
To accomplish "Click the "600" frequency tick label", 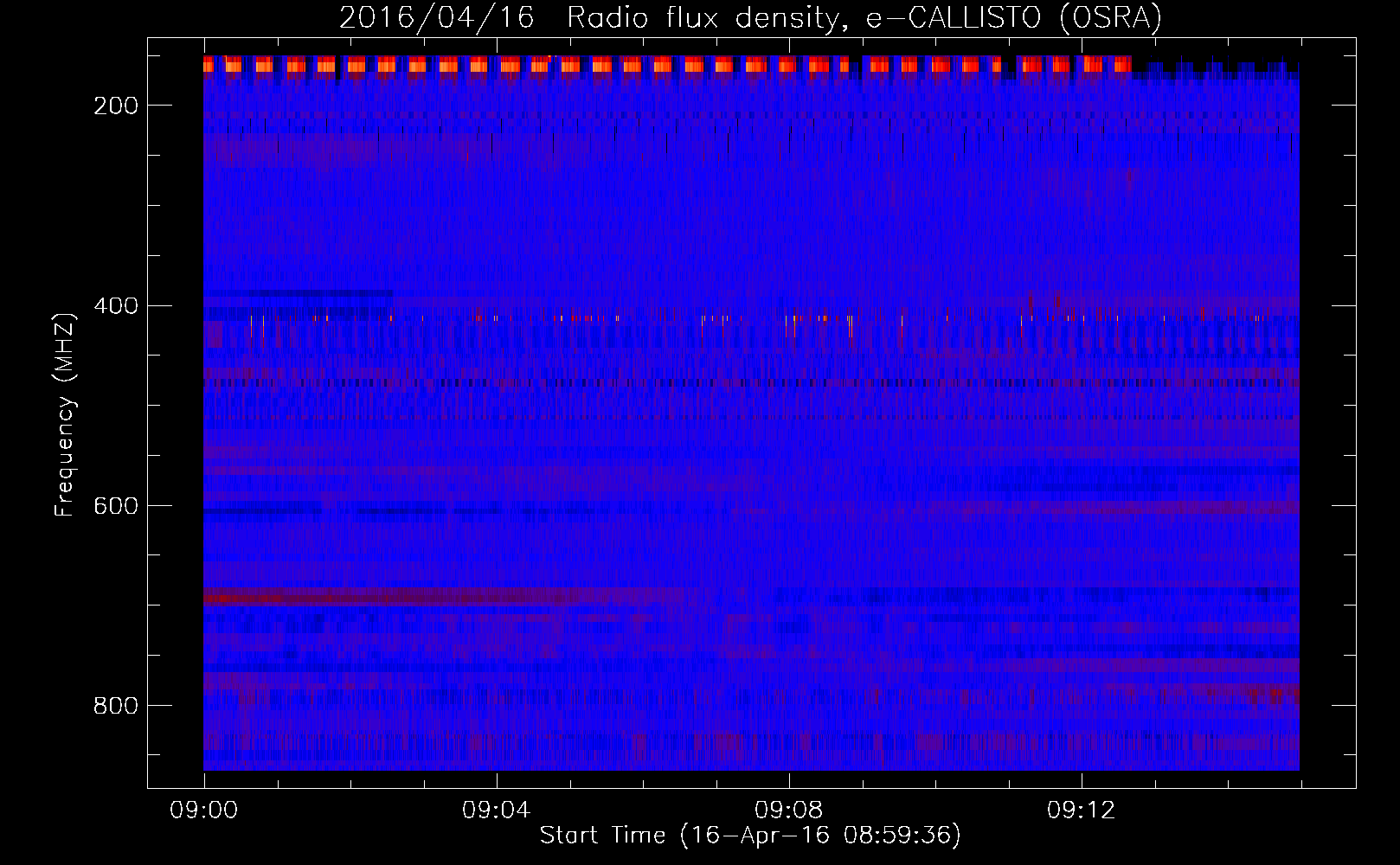I will (116, 506).
